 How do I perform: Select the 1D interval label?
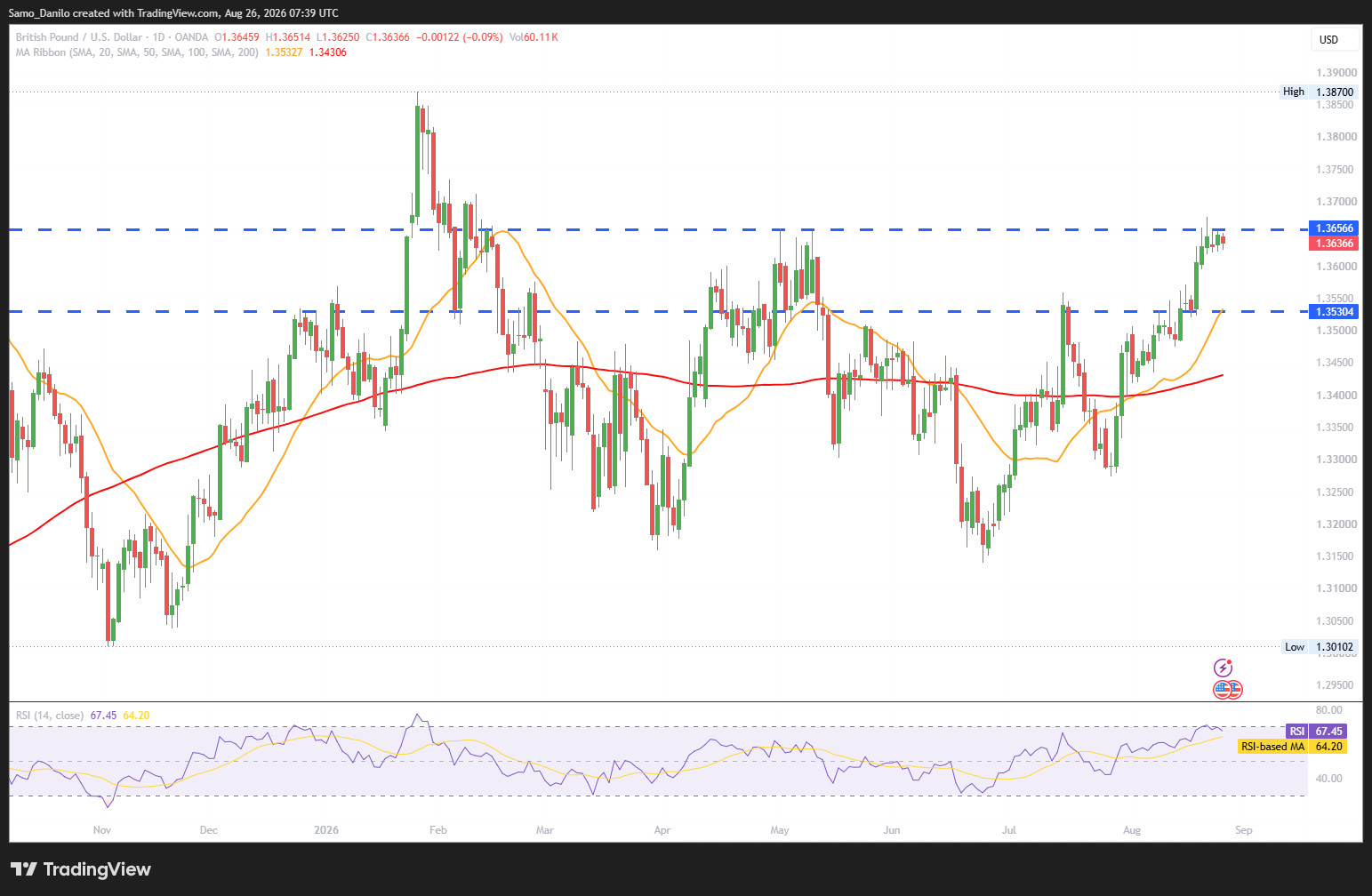click(159, 37)
